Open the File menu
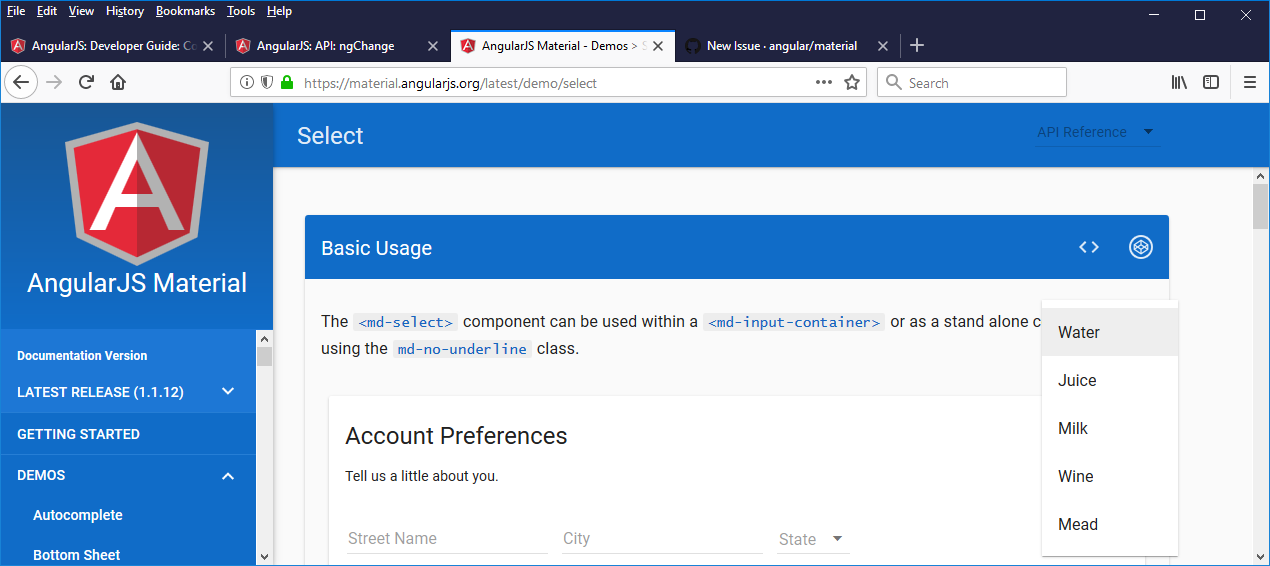 pyautogui.click(x=16, y=11)
